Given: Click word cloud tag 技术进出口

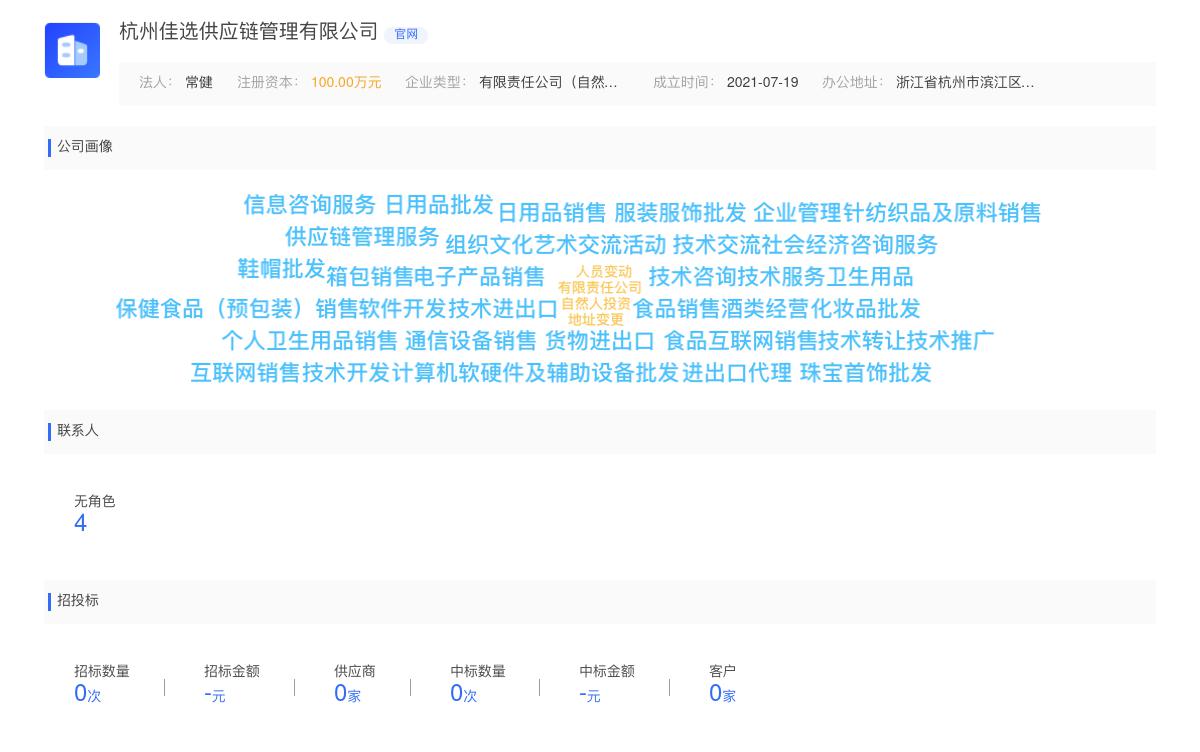Looking at the screenshot, I should pyautogui.click(x=503, y=309).
